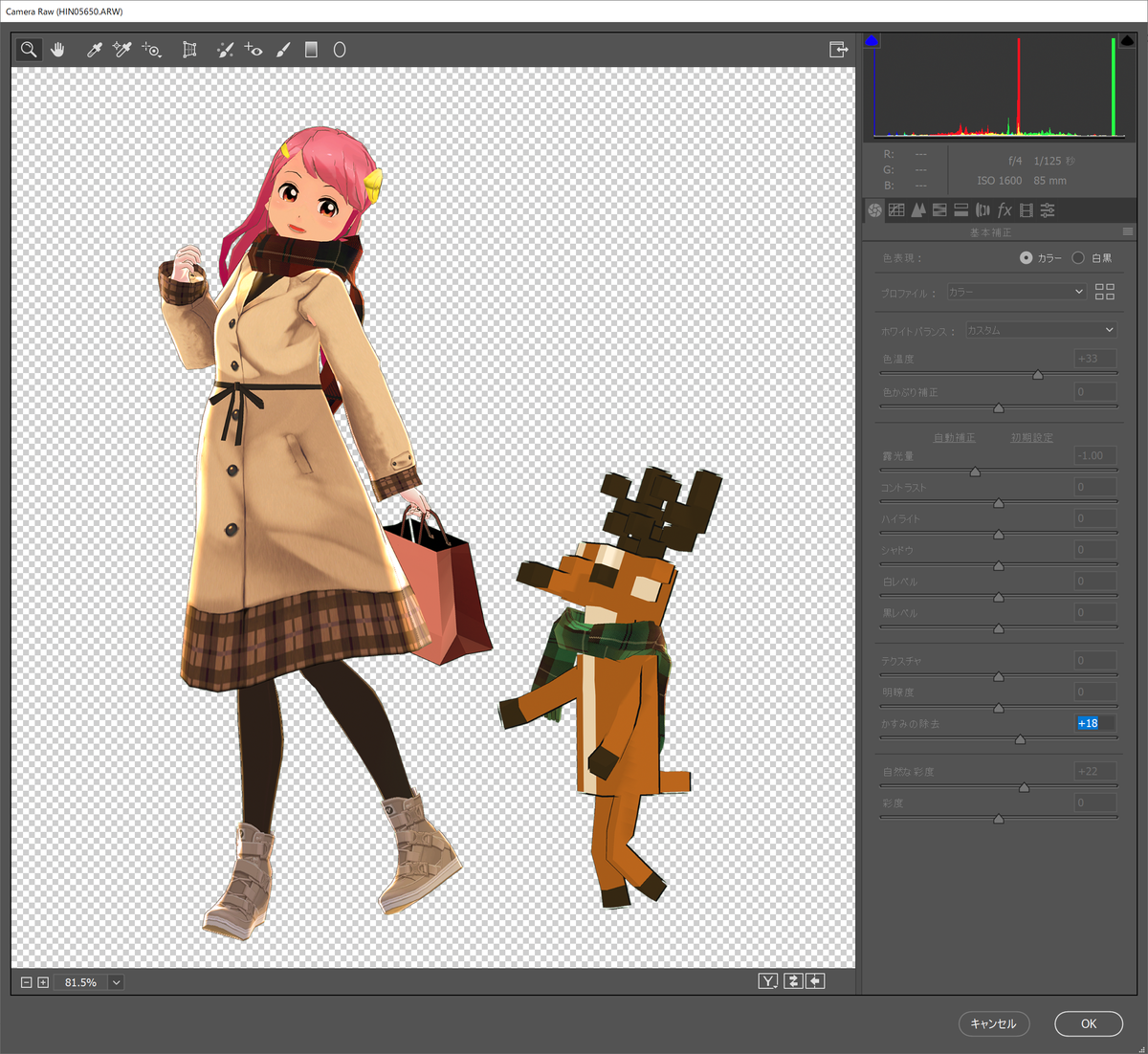Click the 81.5% zoom level field

tap(80, 982)
